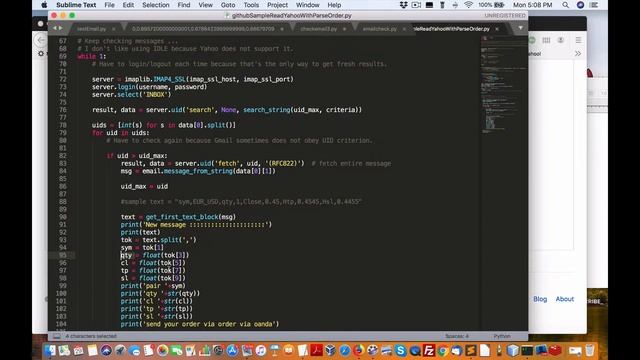Open Safari from the Dock
Image resolution: width=640 pixels, height=360 pixels.
click(x=344, y=350)
